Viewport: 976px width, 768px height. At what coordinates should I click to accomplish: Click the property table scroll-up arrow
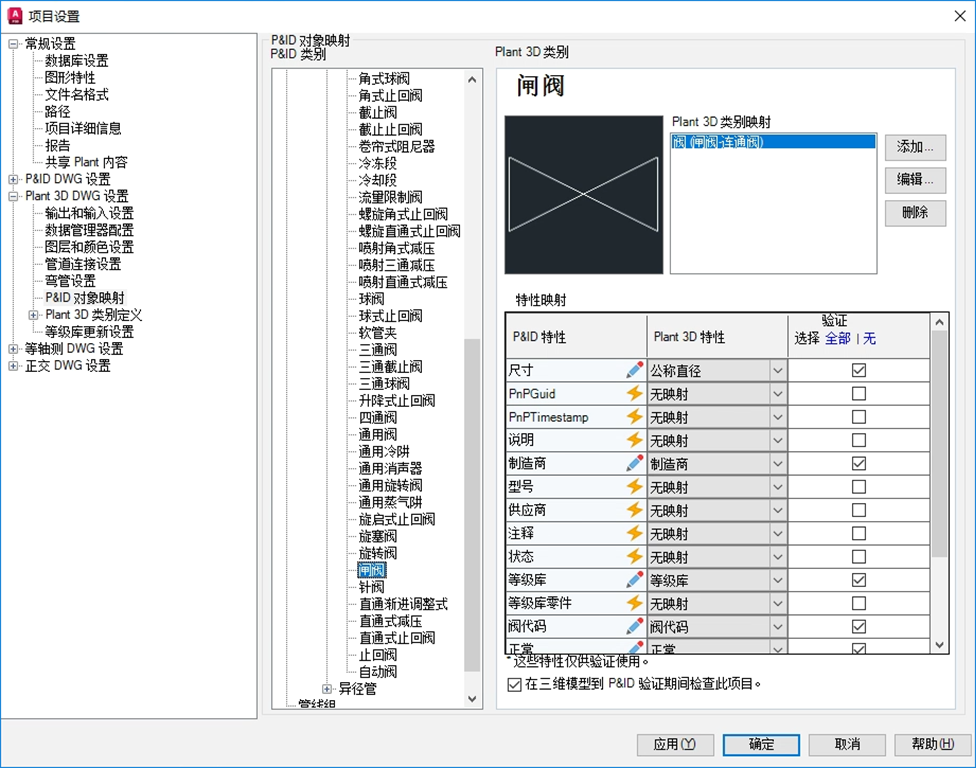pyautogui.click(x=939, y=322)
